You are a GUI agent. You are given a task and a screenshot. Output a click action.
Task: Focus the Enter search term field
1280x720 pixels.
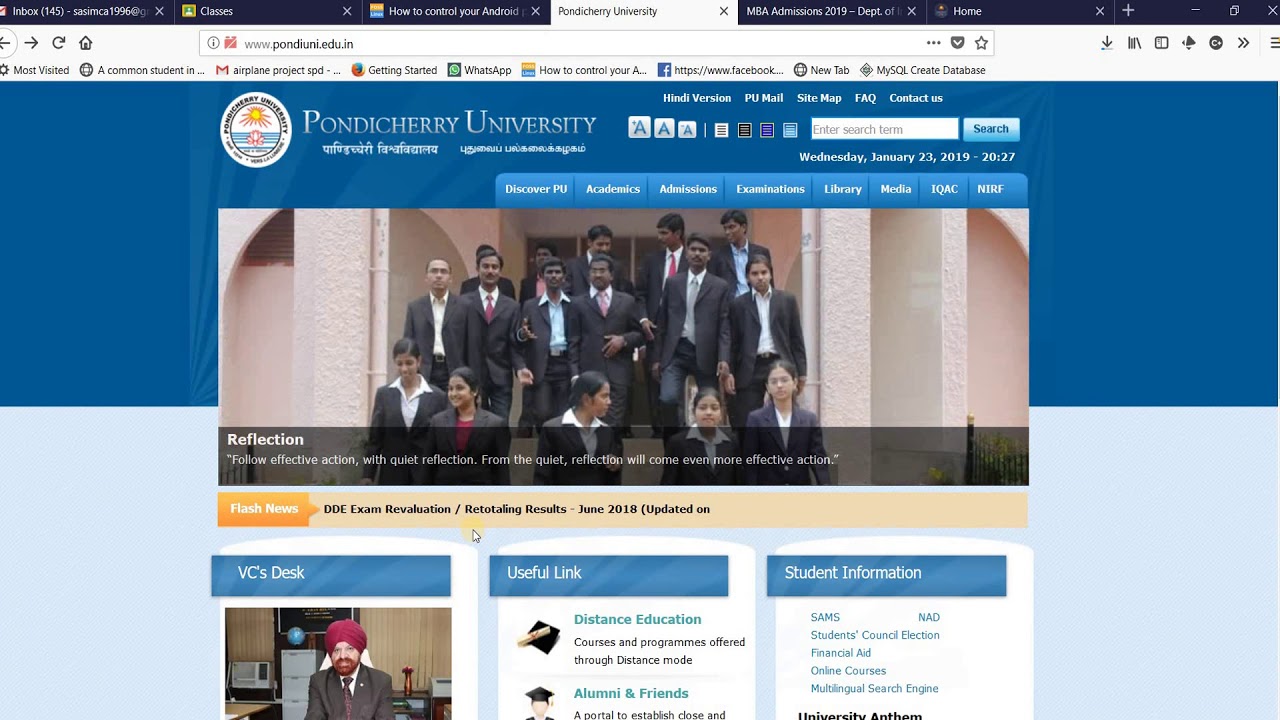point(884,129)
